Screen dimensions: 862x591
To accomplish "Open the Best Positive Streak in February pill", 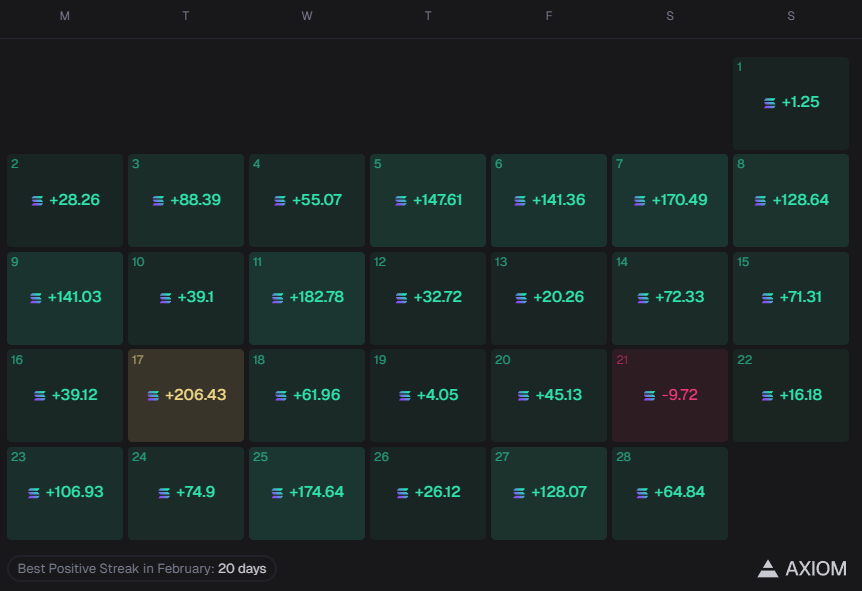I will (x=141, y=568).
